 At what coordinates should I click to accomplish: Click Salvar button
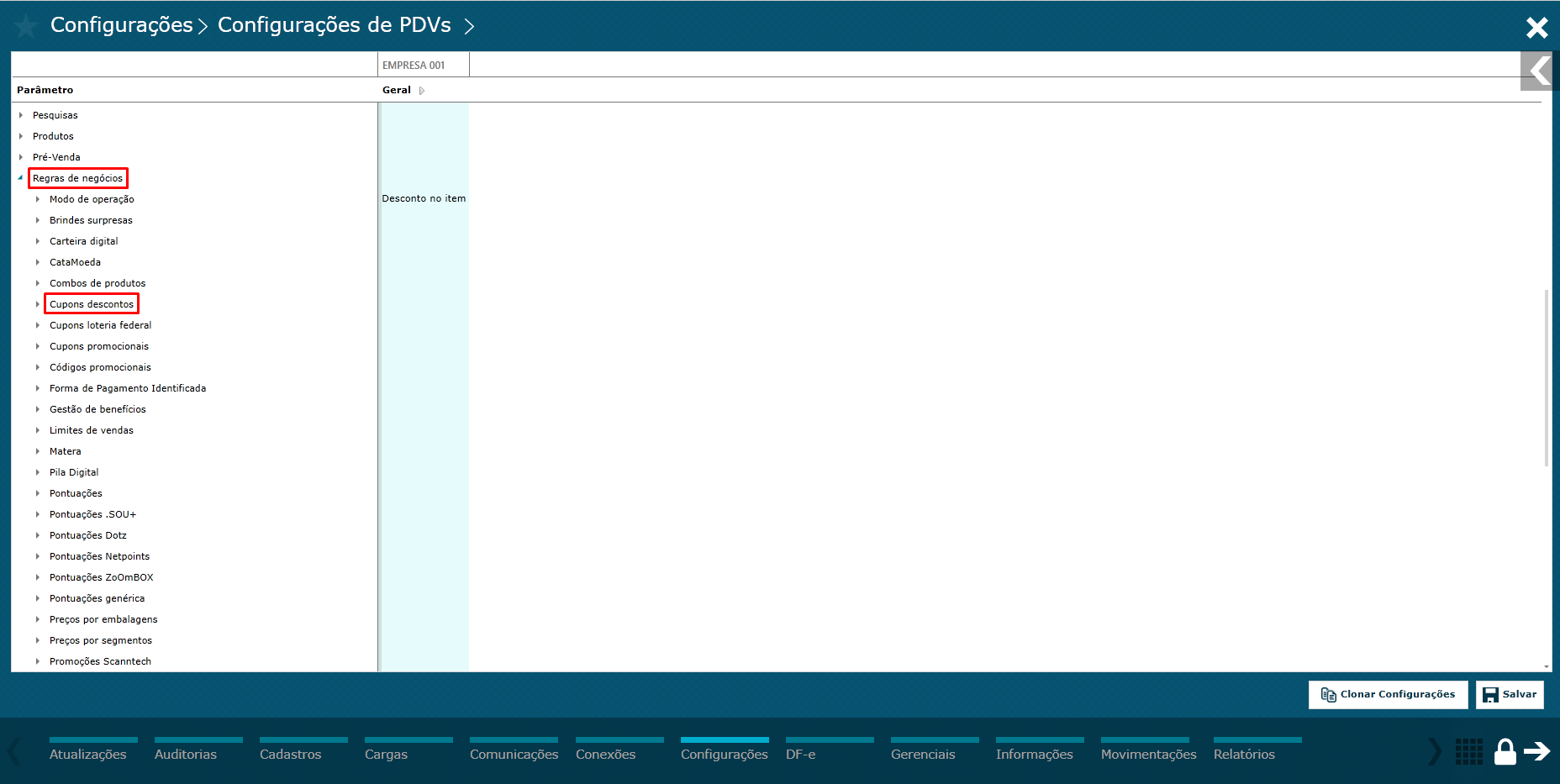click(1510, 694)
